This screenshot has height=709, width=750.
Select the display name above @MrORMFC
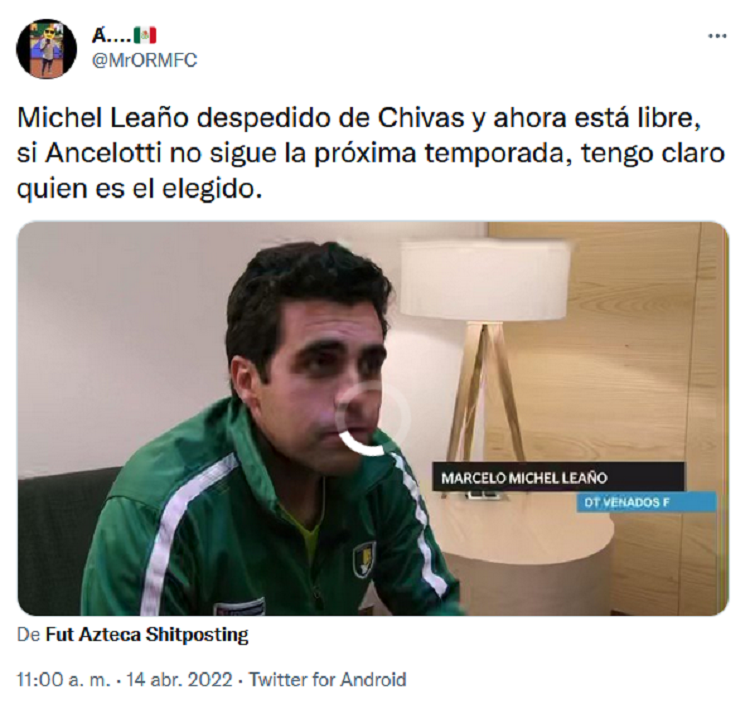(x=111, y=35)
